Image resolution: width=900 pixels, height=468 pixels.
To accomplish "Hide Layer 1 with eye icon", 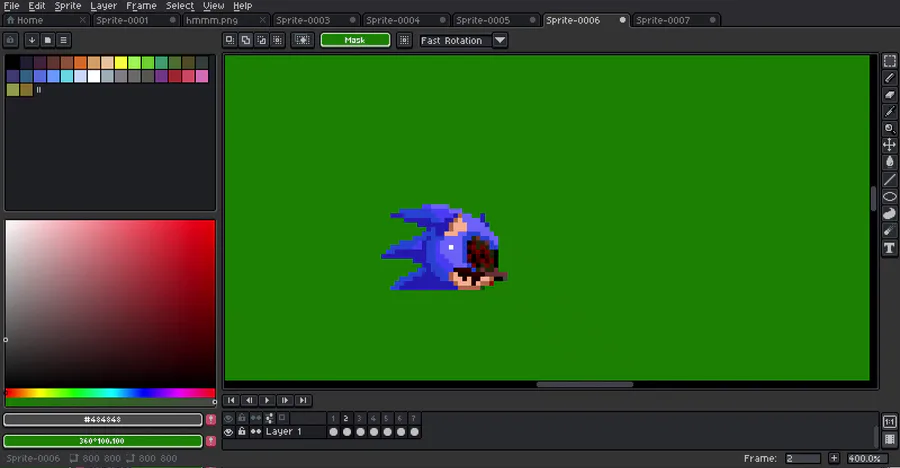I will (228, 432).
